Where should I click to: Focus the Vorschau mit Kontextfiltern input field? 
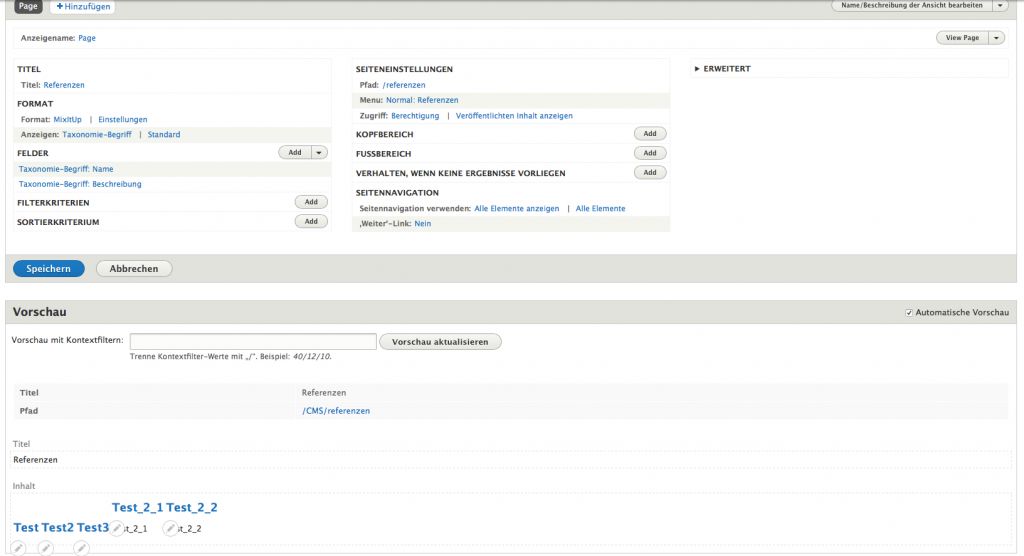point(253,342)
